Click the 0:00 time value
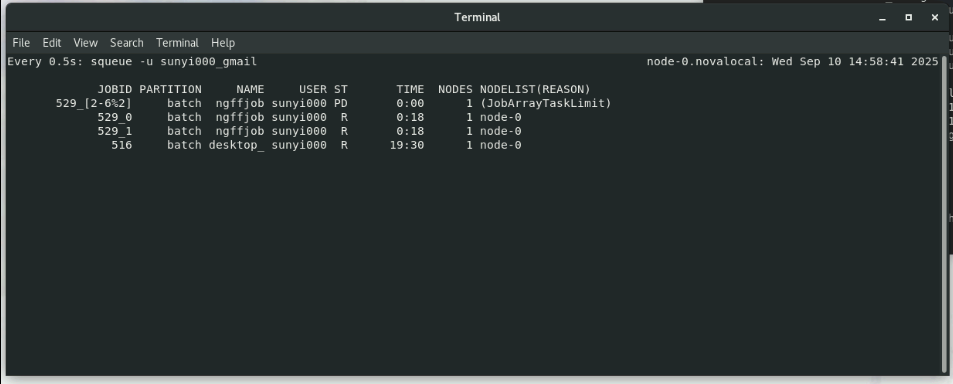 [x=410, y=103]
